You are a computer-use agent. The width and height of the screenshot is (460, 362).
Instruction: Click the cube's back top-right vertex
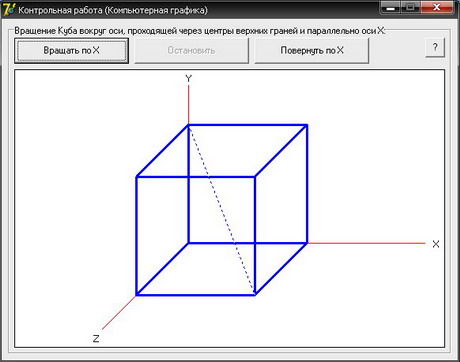(x=307, y=125)
